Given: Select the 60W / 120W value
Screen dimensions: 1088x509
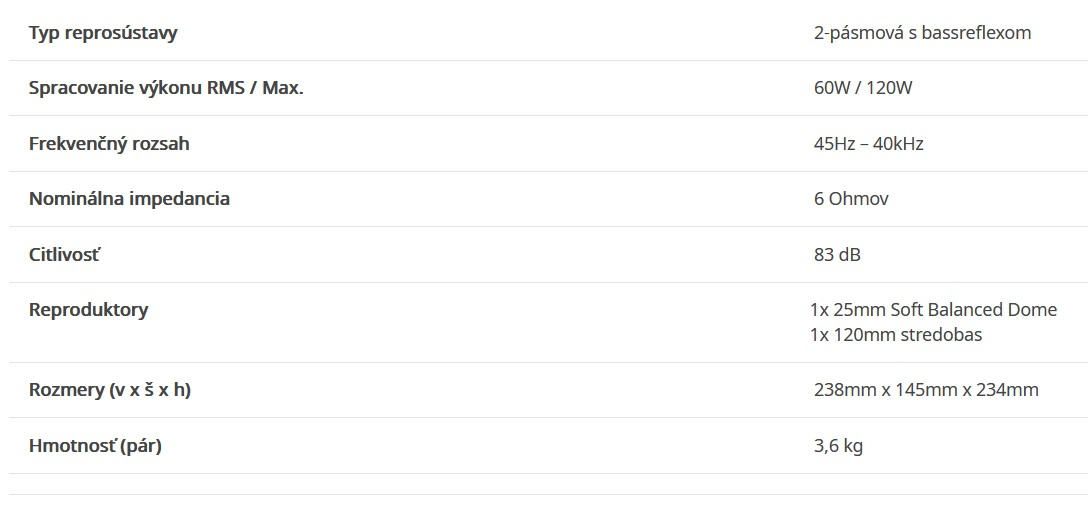Looking at the screenshot, I should coord(862,88).
